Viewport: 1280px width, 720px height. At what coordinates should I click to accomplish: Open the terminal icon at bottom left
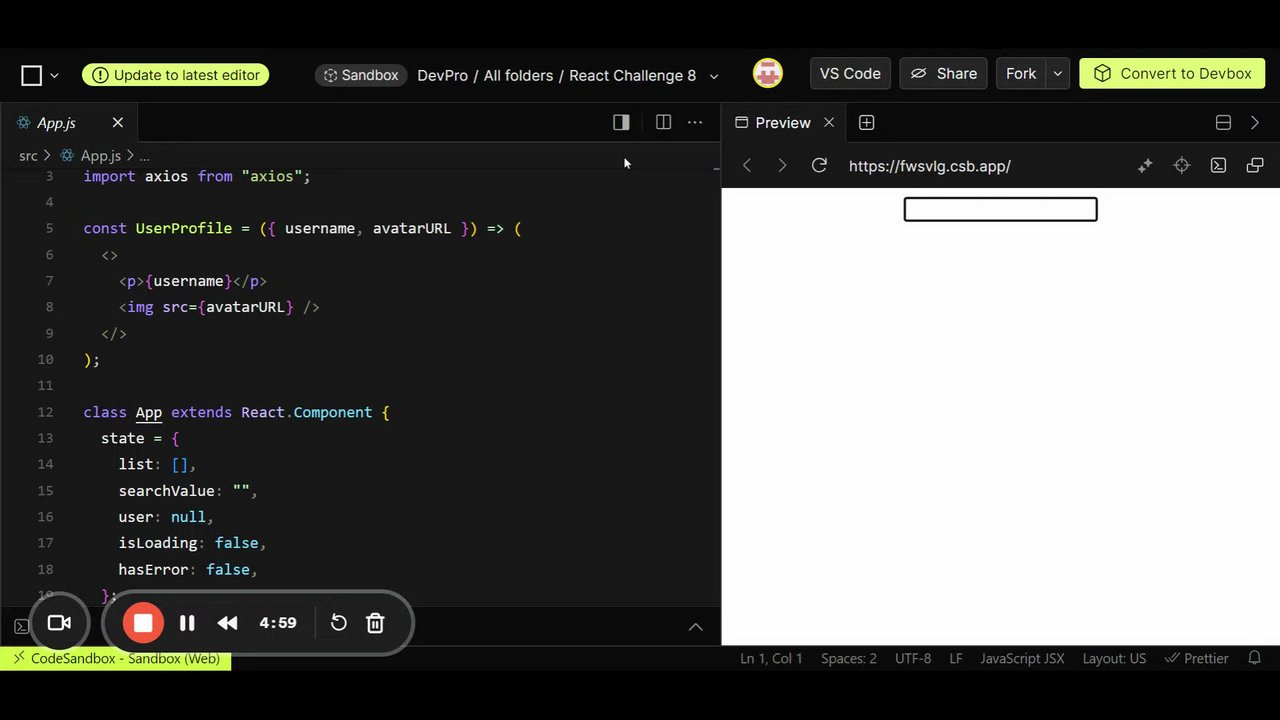[21, 627]
